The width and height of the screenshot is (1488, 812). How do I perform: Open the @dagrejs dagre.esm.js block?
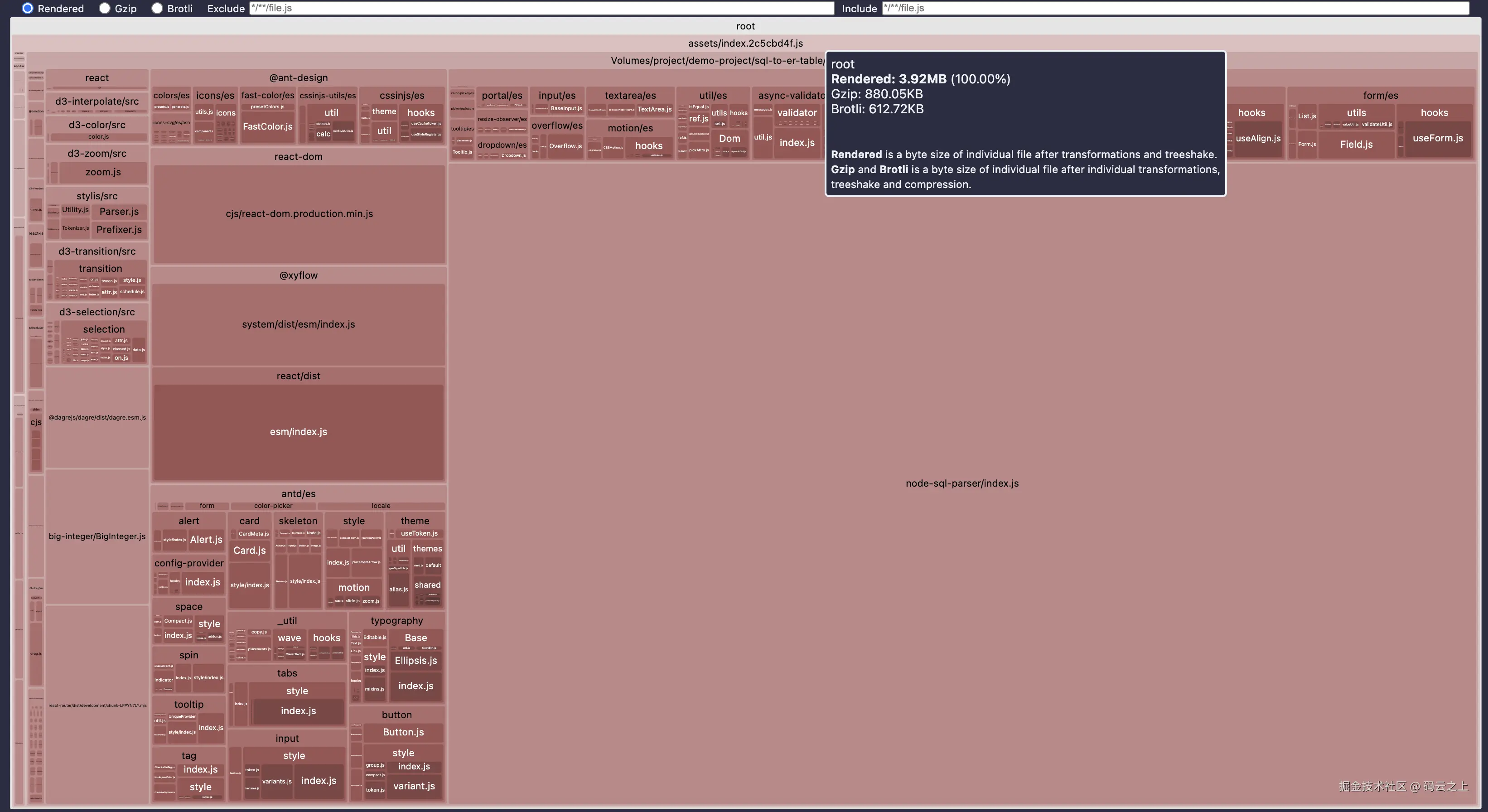[x=97, y=417]
